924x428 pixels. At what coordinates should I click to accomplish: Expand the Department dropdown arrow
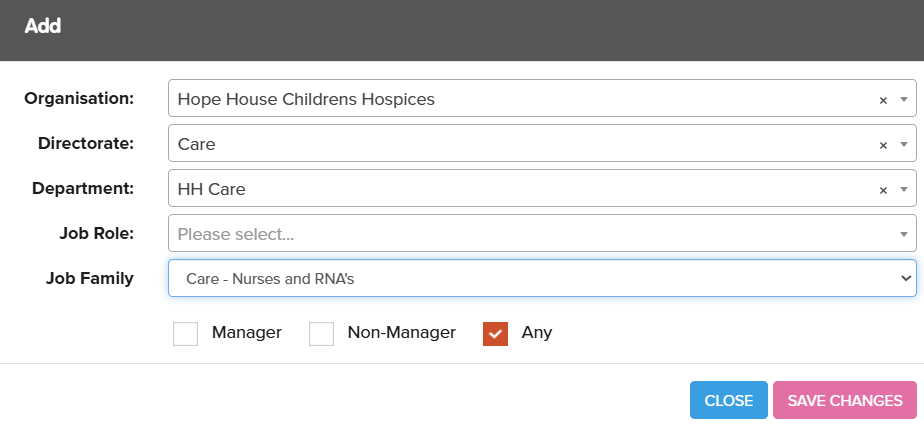coord(903,190)
